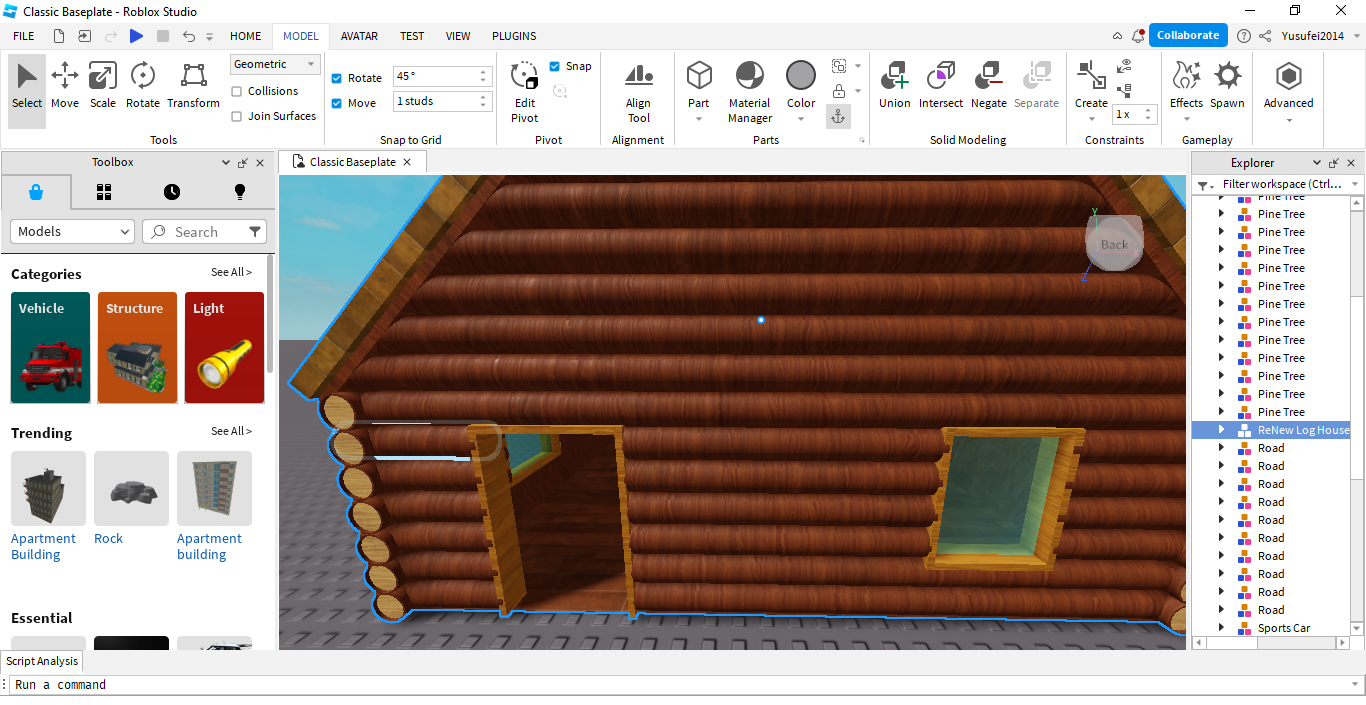Select the Vehicle category thumbnail

[x=50, y=348]
